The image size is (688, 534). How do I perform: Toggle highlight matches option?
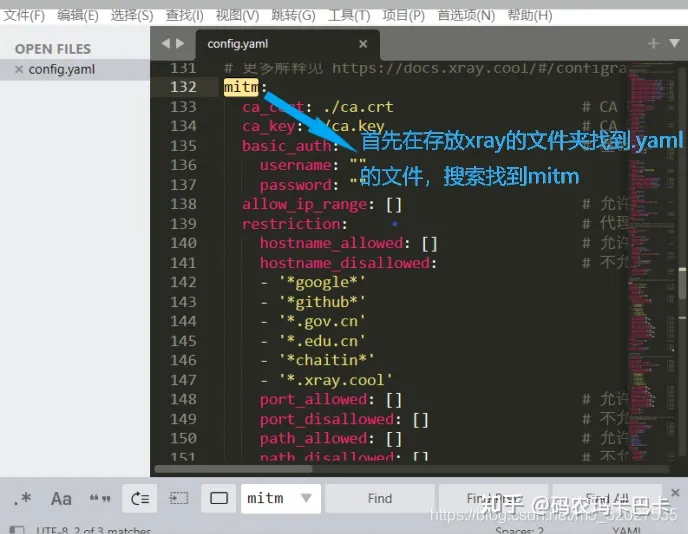219,498
